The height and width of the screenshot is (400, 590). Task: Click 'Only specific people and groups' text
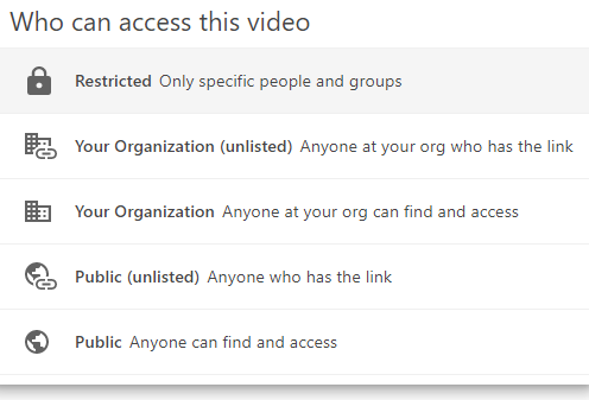pos(280,82)
